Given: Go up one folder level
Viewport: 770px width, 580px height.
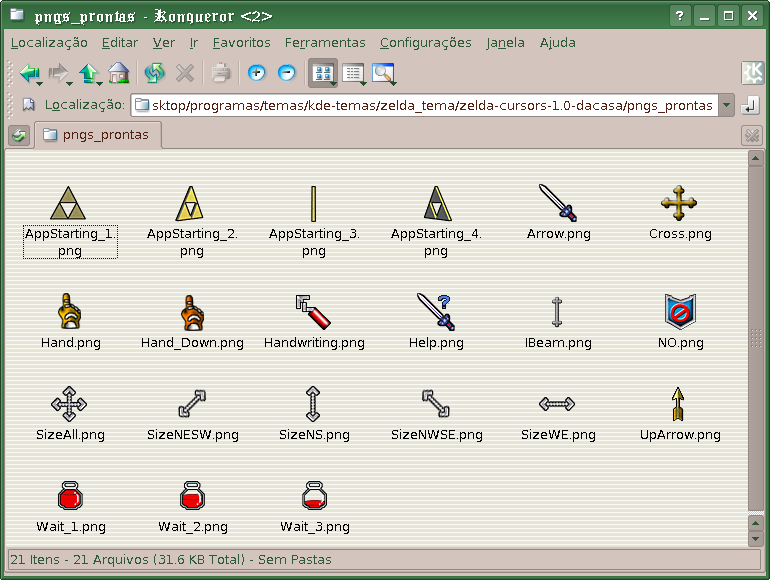Looking at the screenshot, I should (88, 73).
